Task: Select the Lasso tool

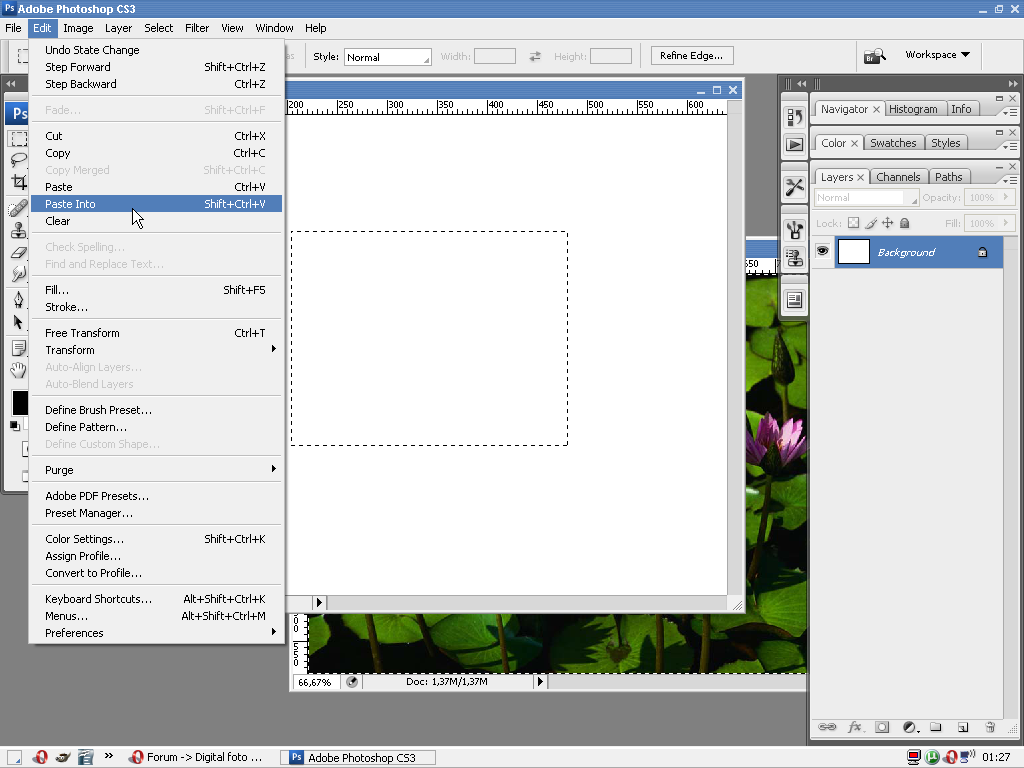Action: pyautogui.click(x=18, y=160)
